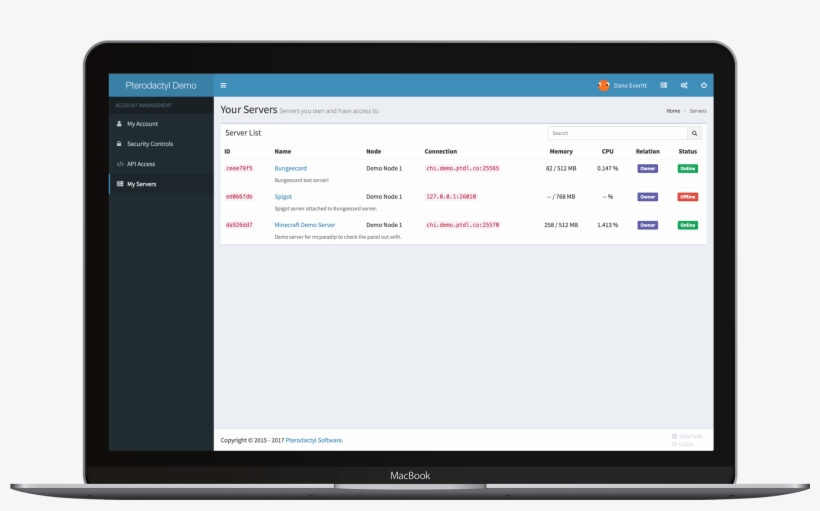Click the red Offline status badge
Image resolution: width=820 pixels, height=511 pixels.
[687, 197]
